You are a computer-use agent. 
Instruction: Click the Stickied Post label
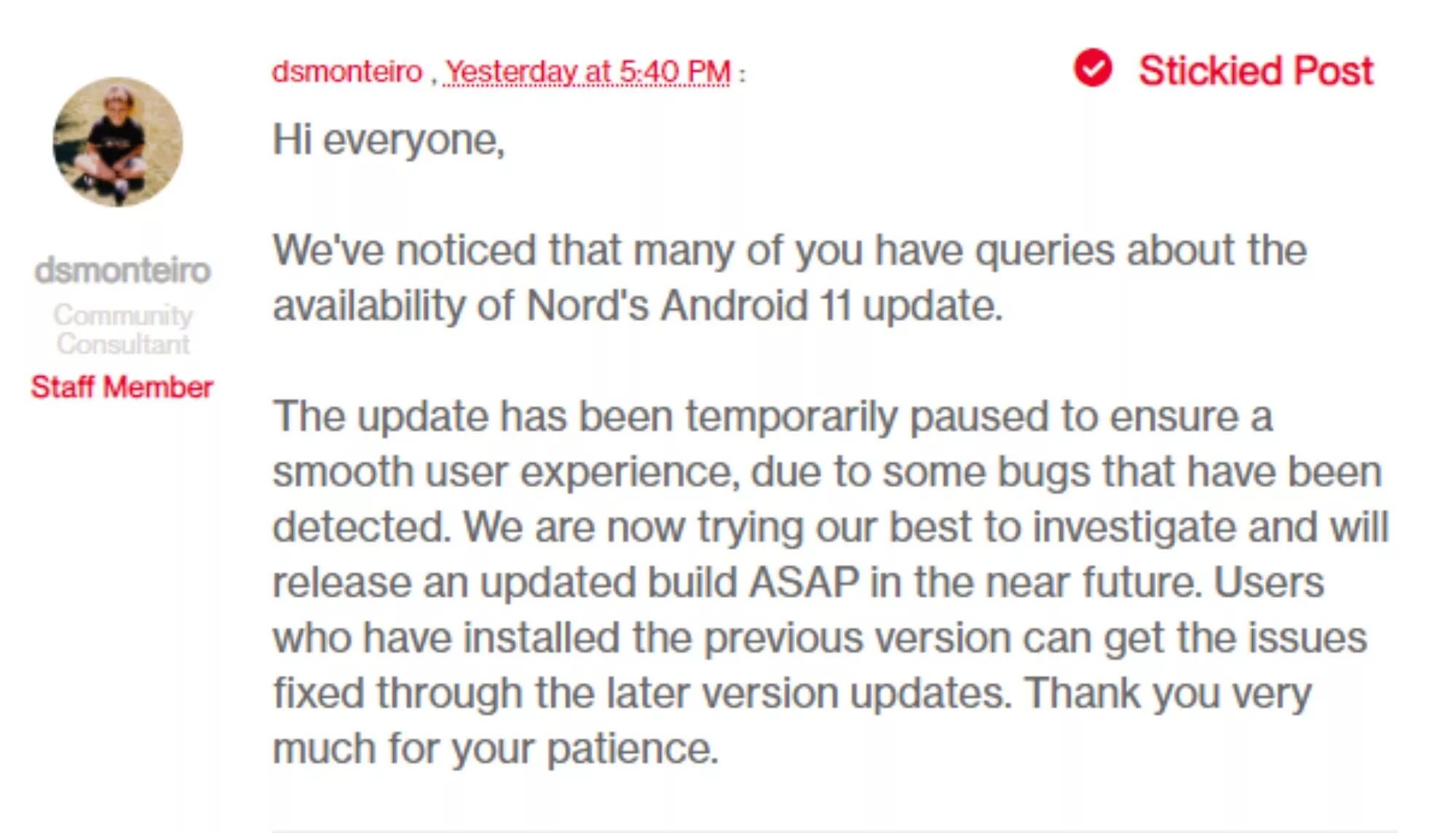pos(1256,71)
